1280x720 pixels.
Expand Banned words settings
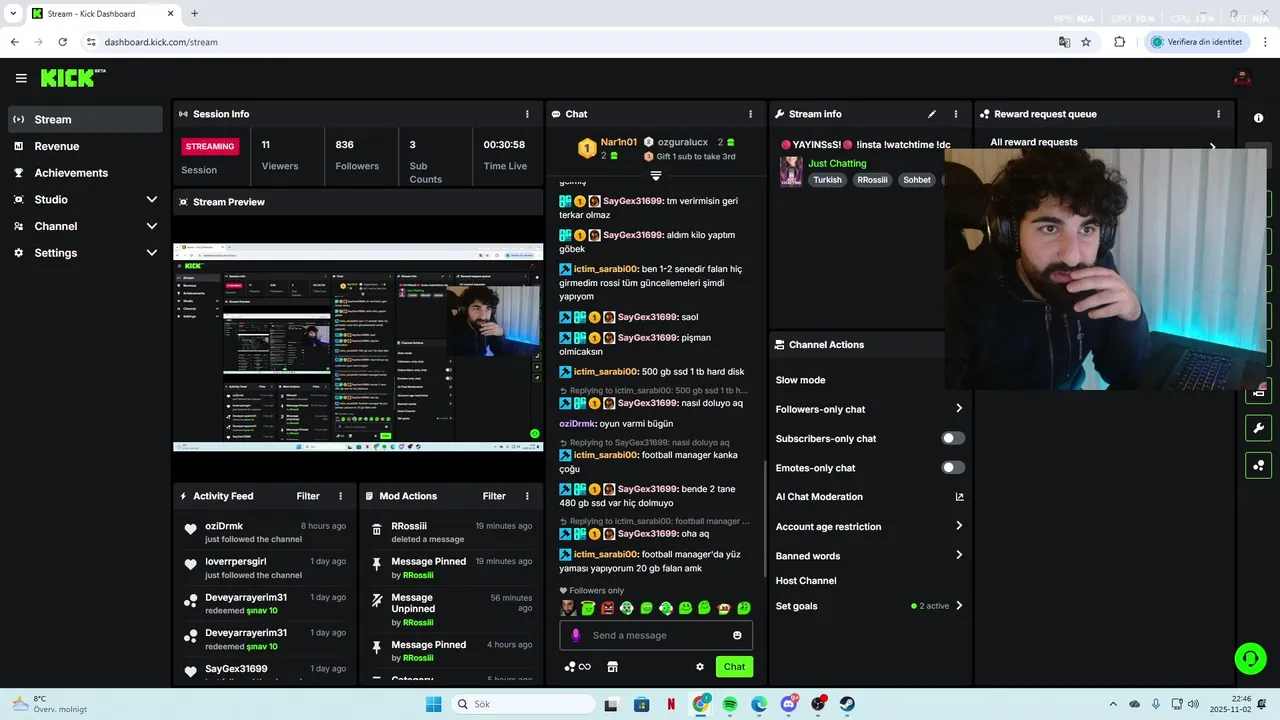[x=958, y=555]
